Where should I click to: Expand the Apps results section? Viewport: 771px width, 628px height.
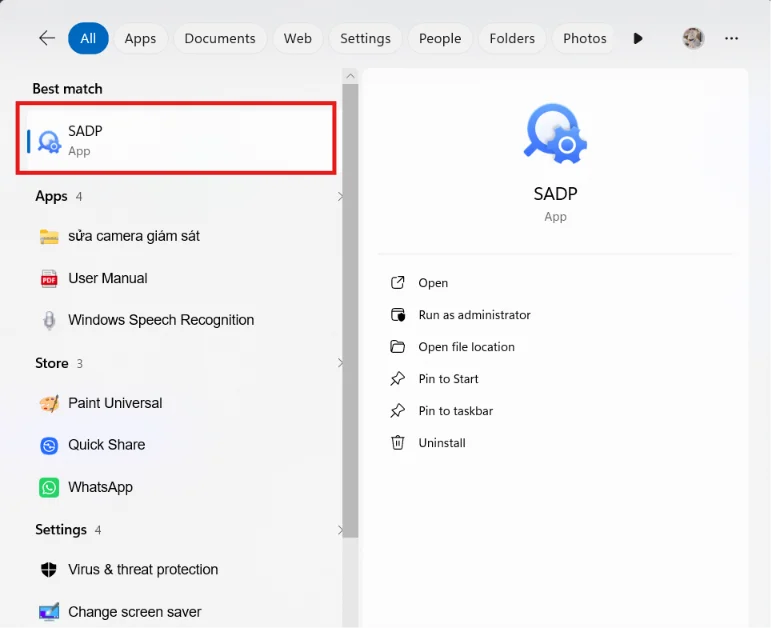point(340,197)
